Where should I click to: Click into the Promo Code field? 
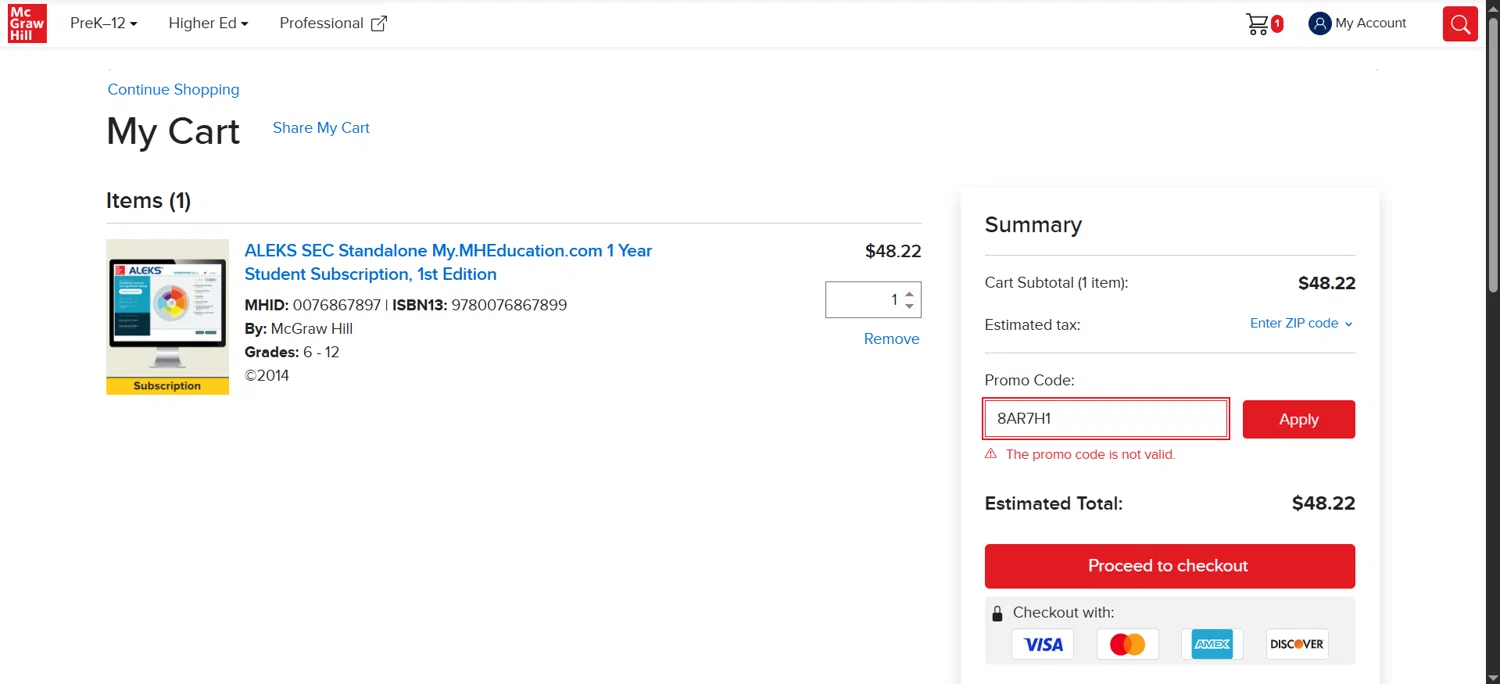tap(1106, 419)
